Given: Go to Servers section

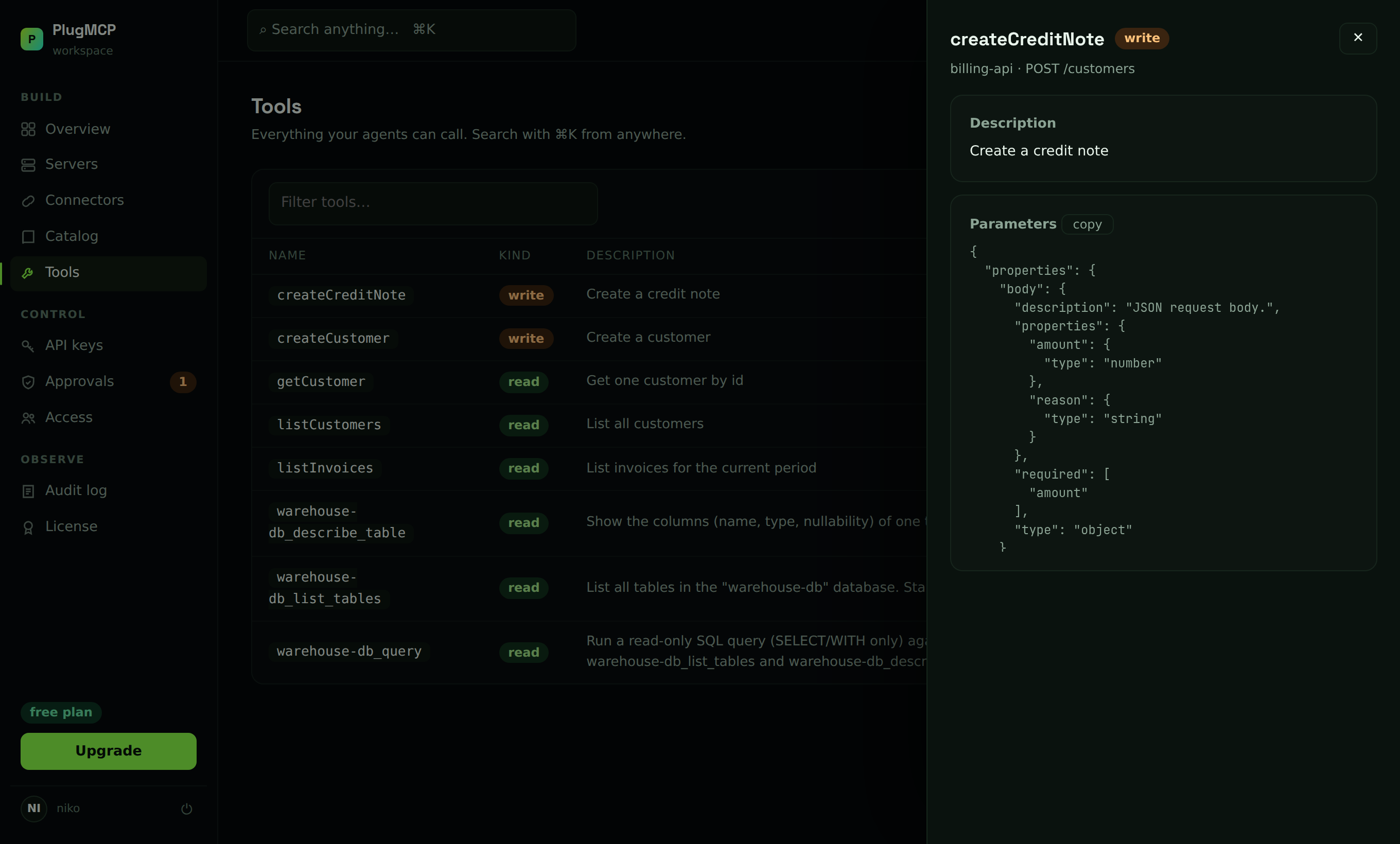Looking at the screenshot, I should [x=108, y=165].
